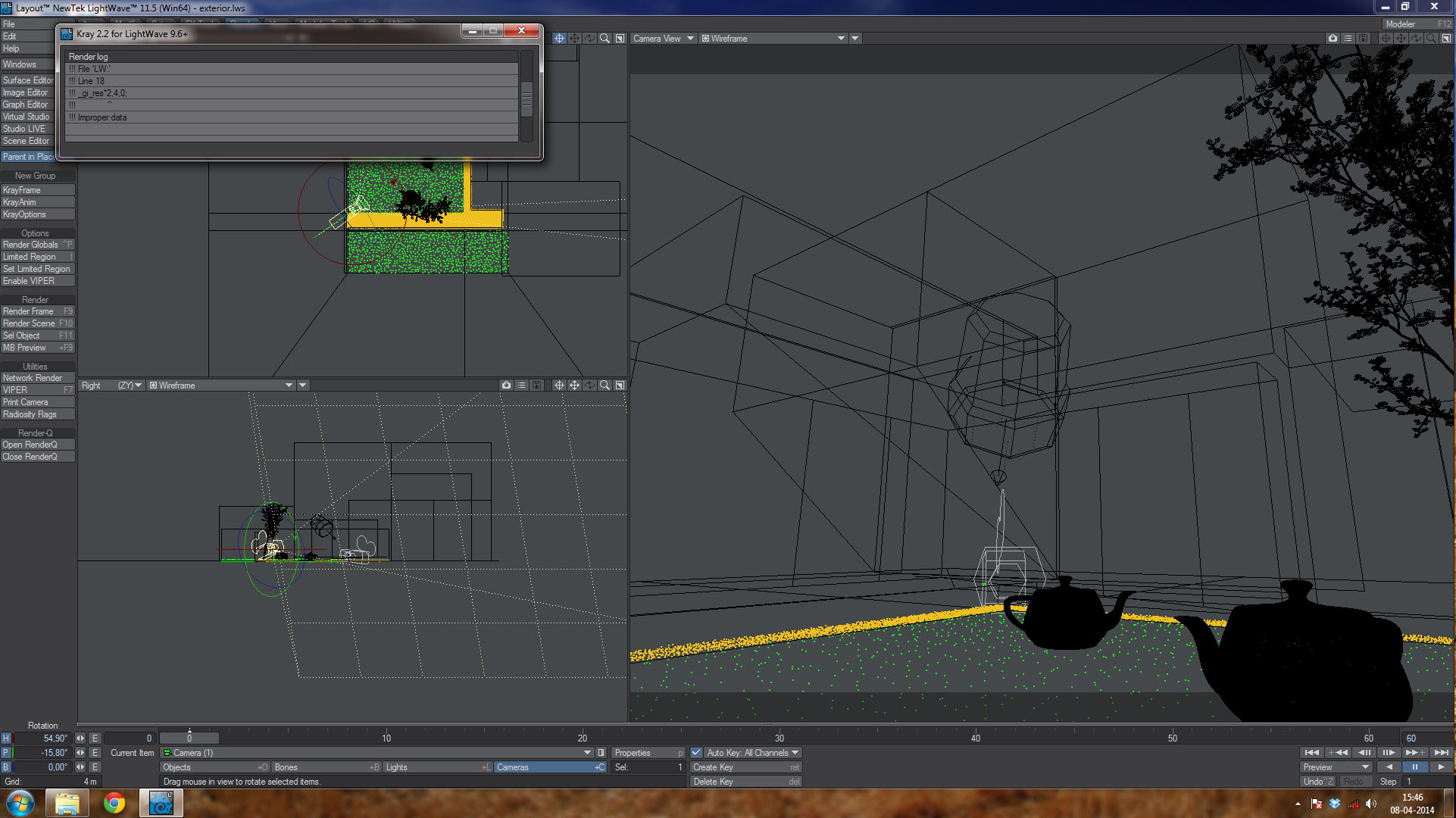Open the Camera View dropdown

tap(663, 39)
